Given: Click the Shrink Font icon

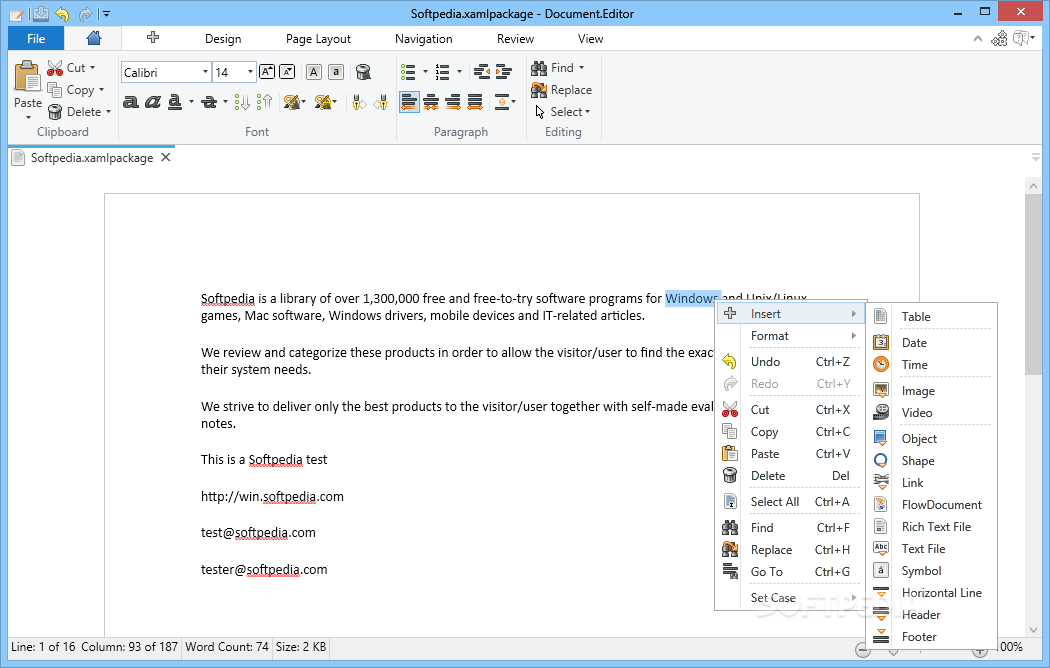Looking at the screenshot, I should click(x=287, y=72).
